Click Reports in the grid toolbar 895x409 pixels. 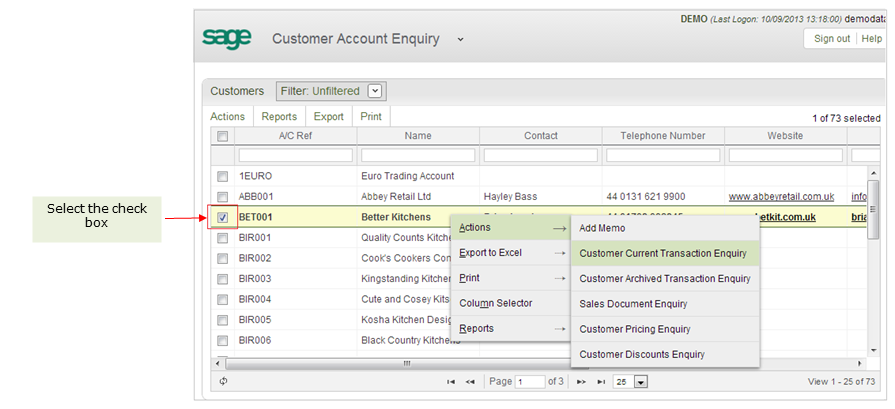[279, 116]
